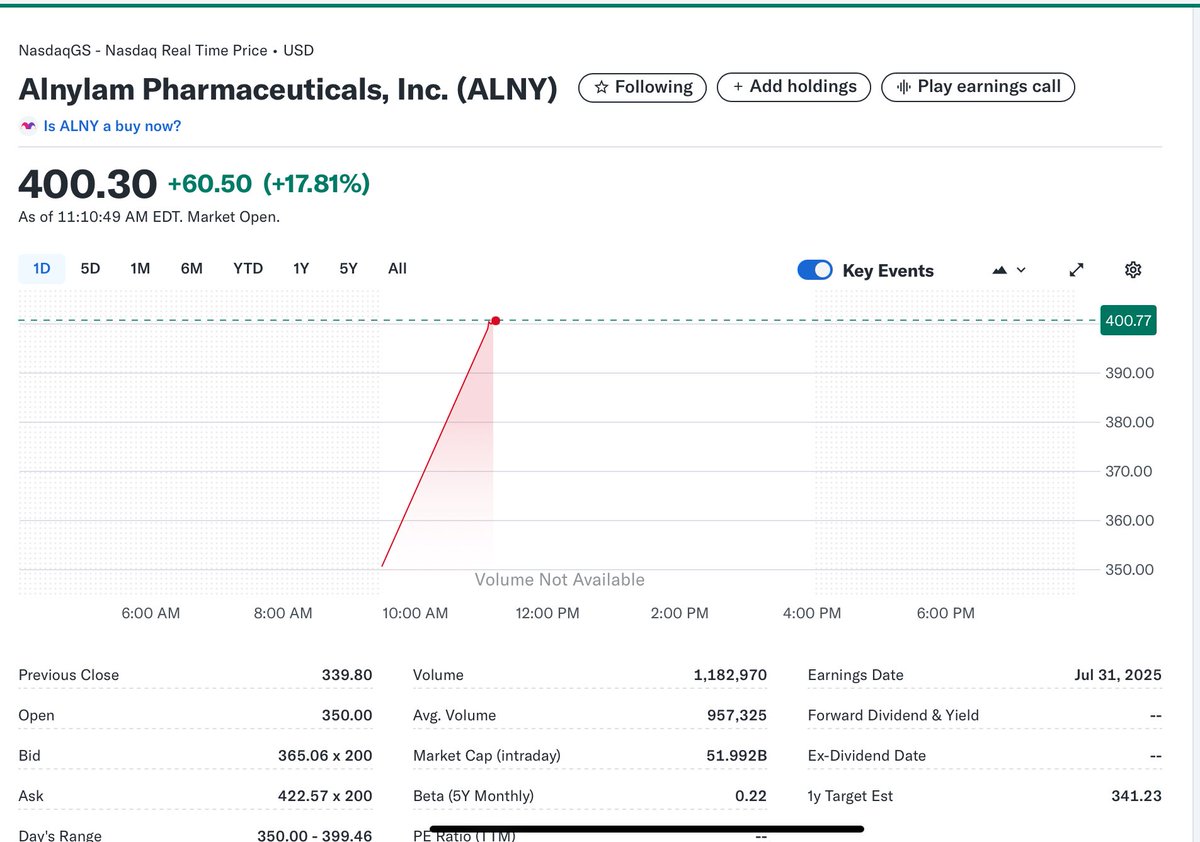The image size is (1200, 842).
Task: Expand chart to full screen
Action: 1077,270
